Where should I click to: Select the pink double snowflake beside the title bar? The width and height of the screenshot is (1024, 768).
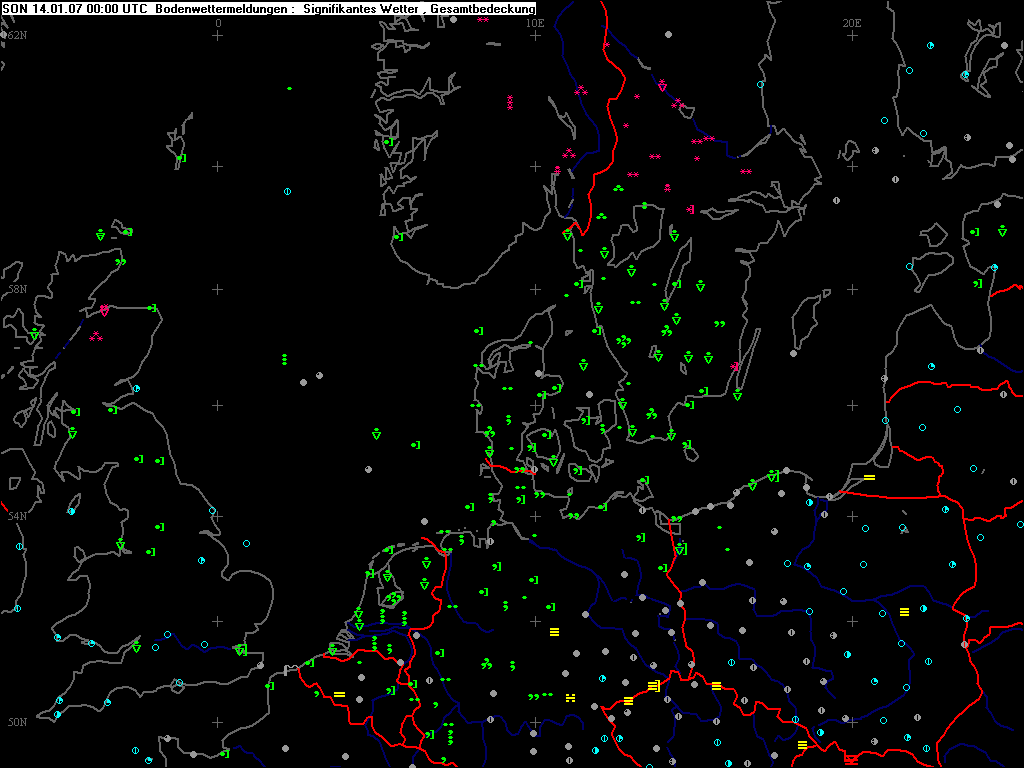[x=483, y=20]
